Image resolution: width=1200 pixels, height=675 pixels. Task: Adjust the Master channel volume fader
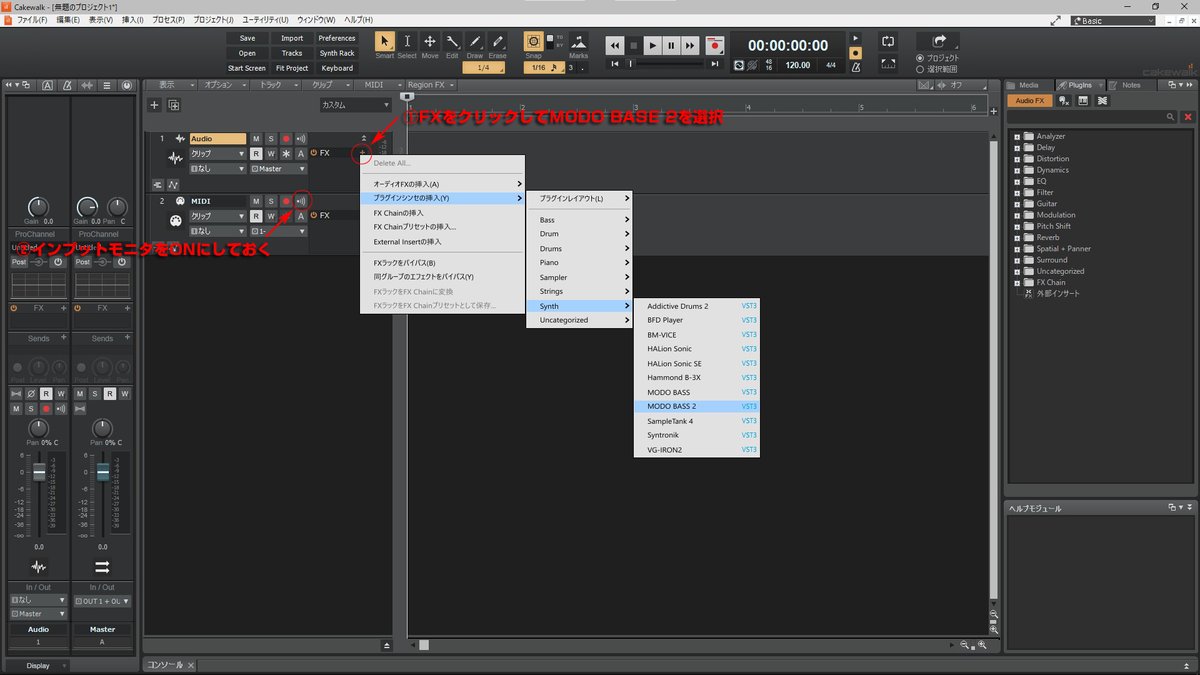(102, 471)
